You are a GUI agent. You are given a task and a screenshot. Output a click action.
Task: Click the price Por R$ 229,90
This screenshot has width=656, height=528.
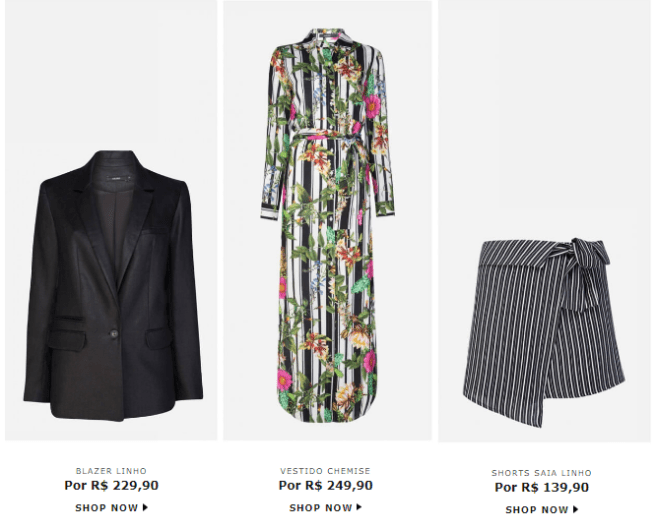[111, 485]
